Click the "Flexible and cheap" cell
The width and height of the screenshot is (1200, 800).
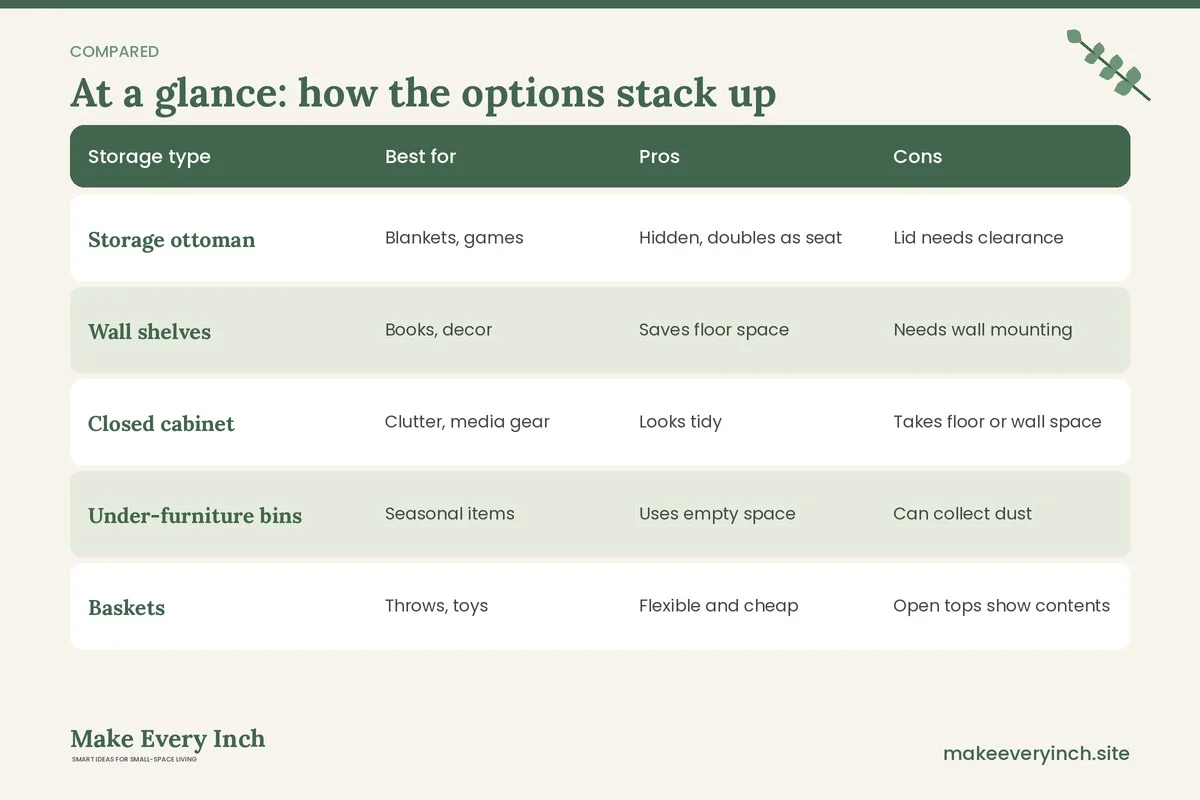(x=718, y=606)
